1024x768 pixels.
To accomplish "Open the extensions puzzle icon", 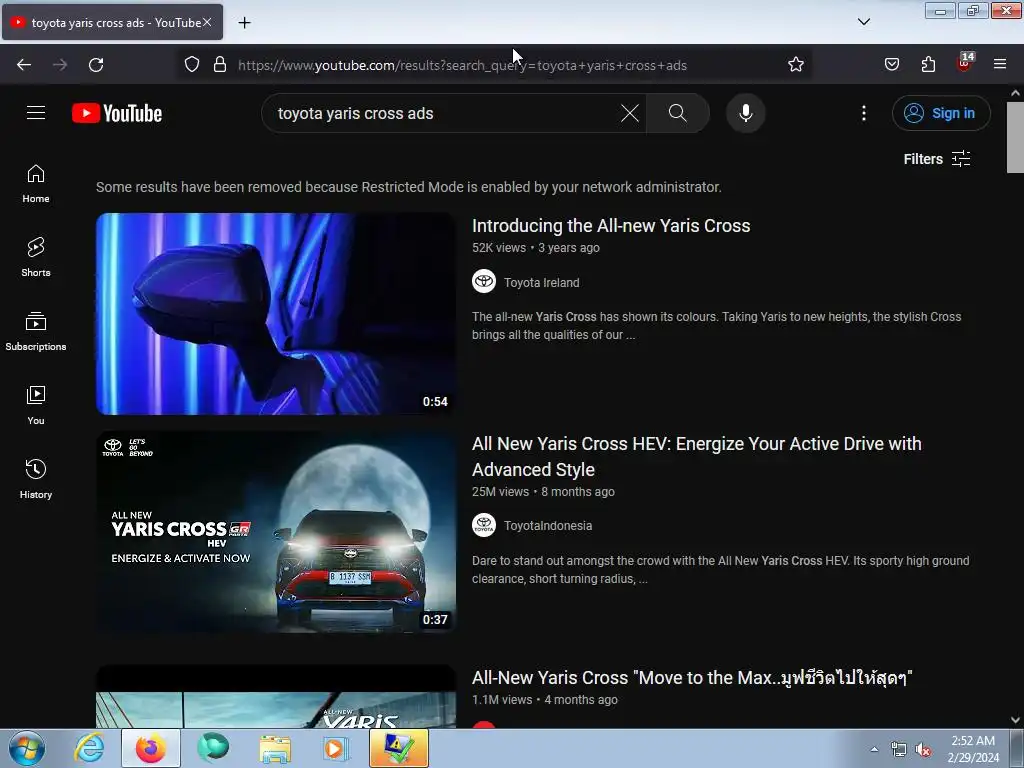I will click(x=928, y=65).
